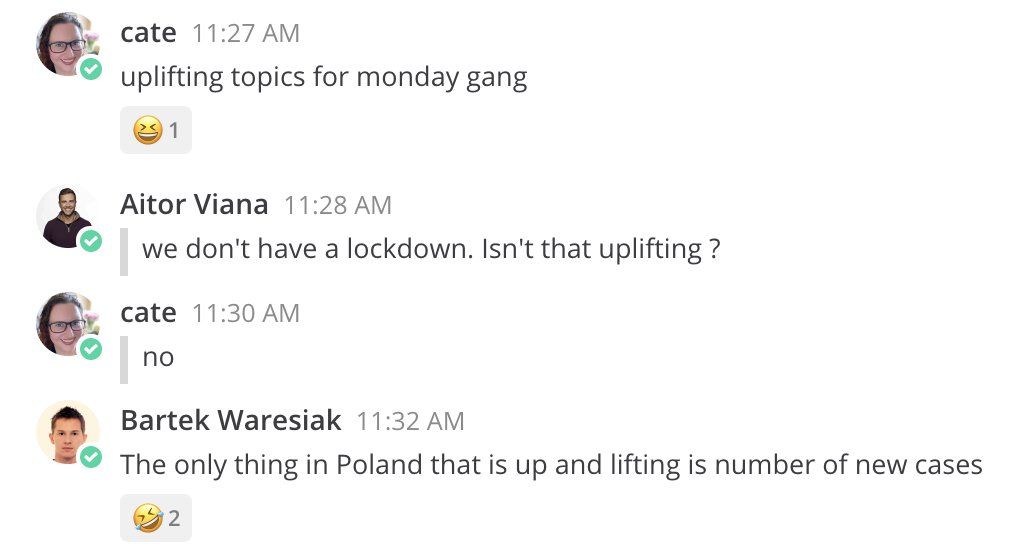Click the laughing emoji reaction under cate's message
This screenshot has height=551, width=1013.
click(x=155, y=130)
